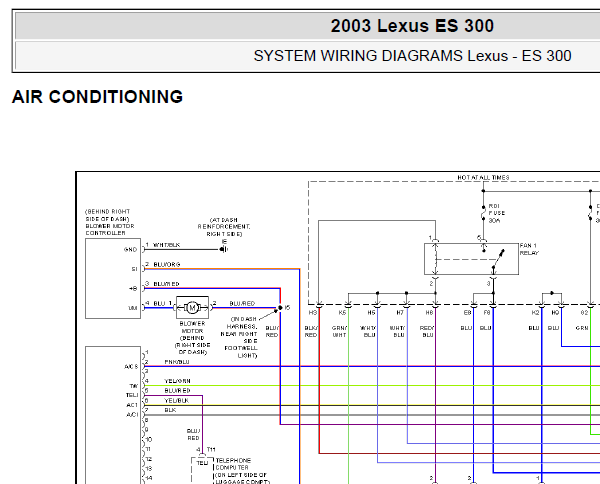Click the RDI fuse symbol
Screen dimensions: 600x484
click(x=483, y=213)
